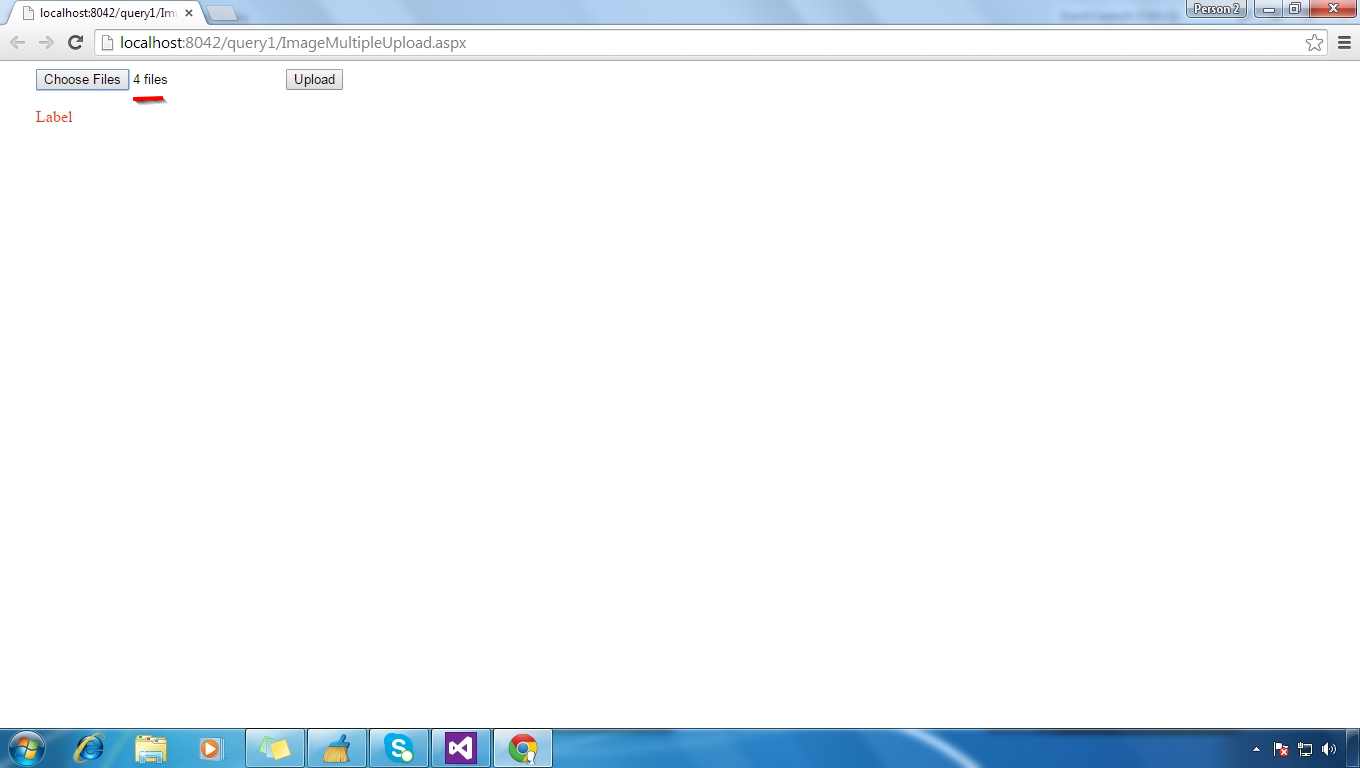Open the Chrome menu with the hamburger icon

pos(1343,42)
